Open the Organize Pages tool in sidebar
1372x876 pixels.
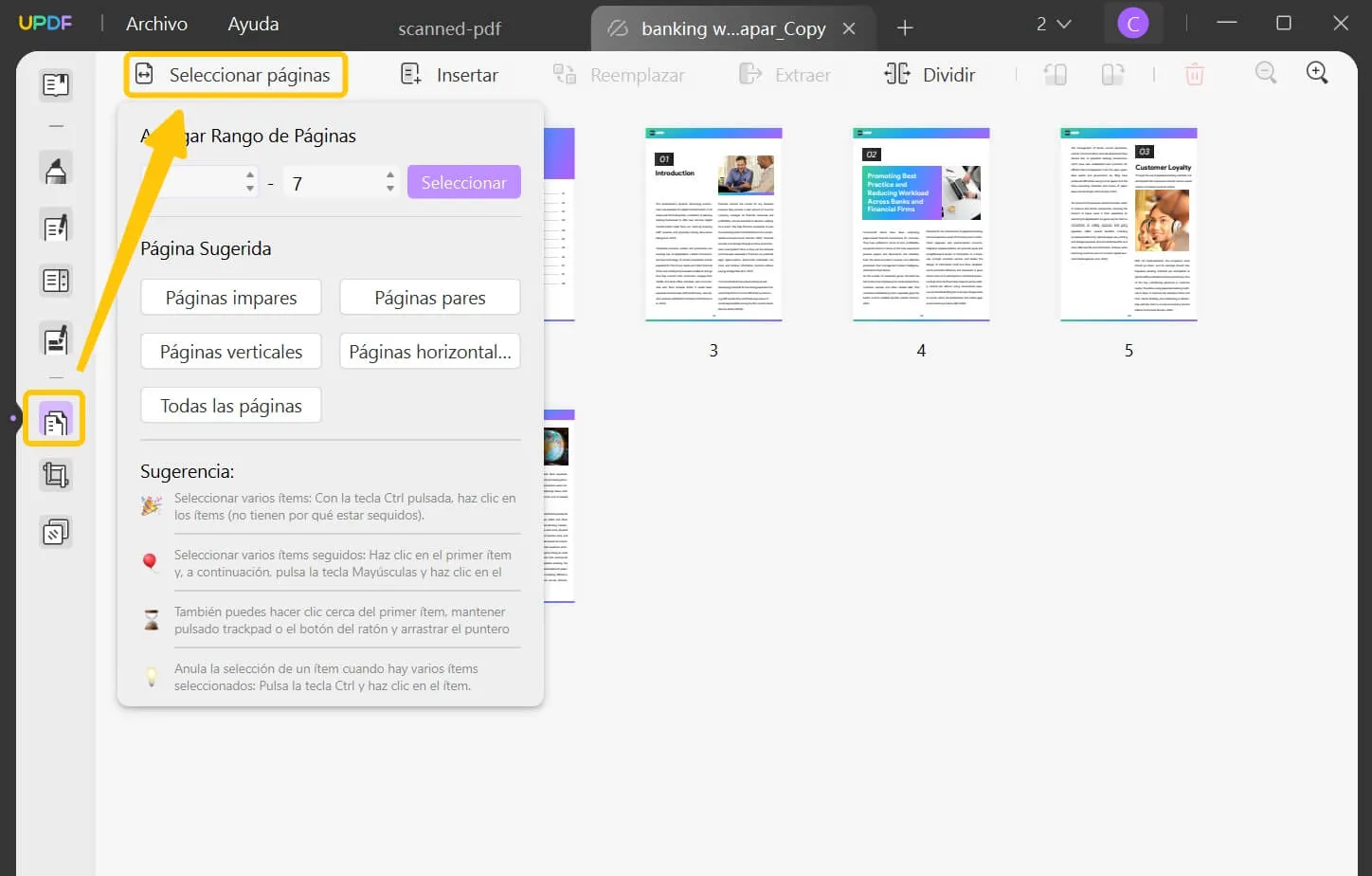[x=55, y=419]
